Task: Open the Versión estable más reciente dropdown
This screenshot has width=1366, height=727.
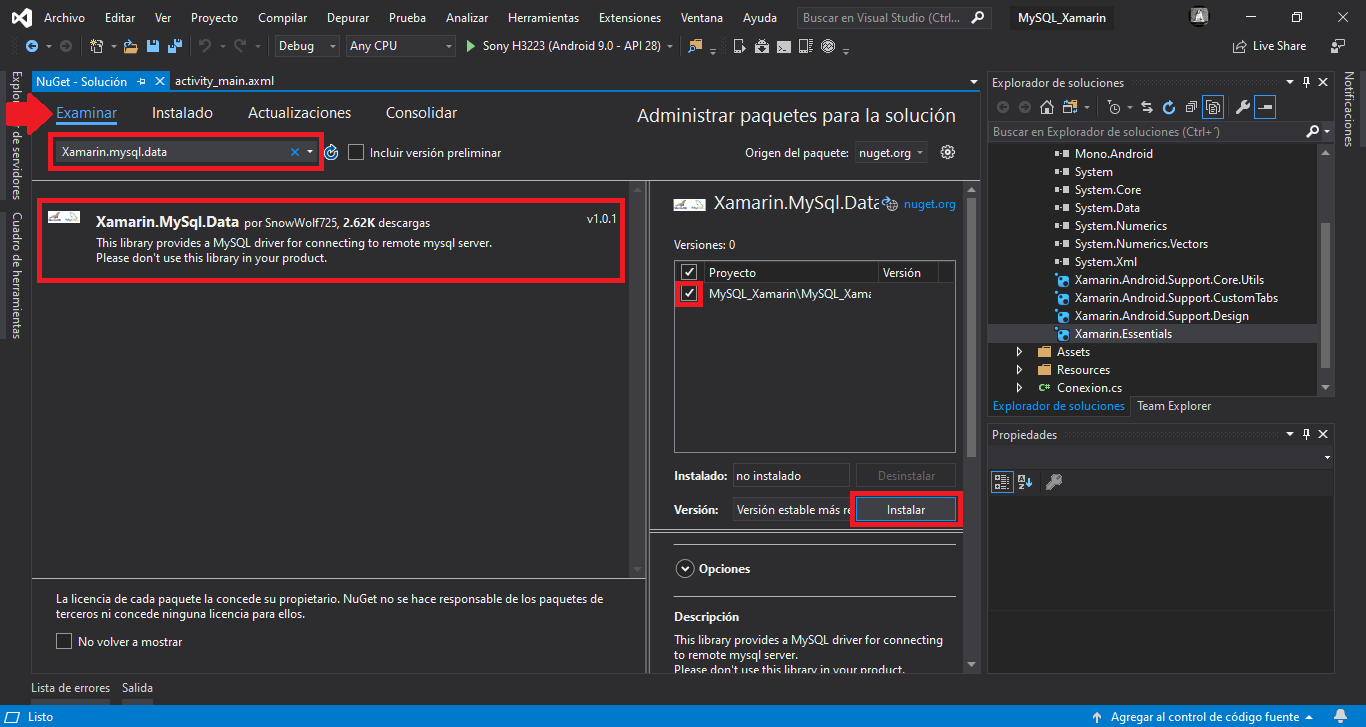Action: pyautogui.click(x=792, y=509)
